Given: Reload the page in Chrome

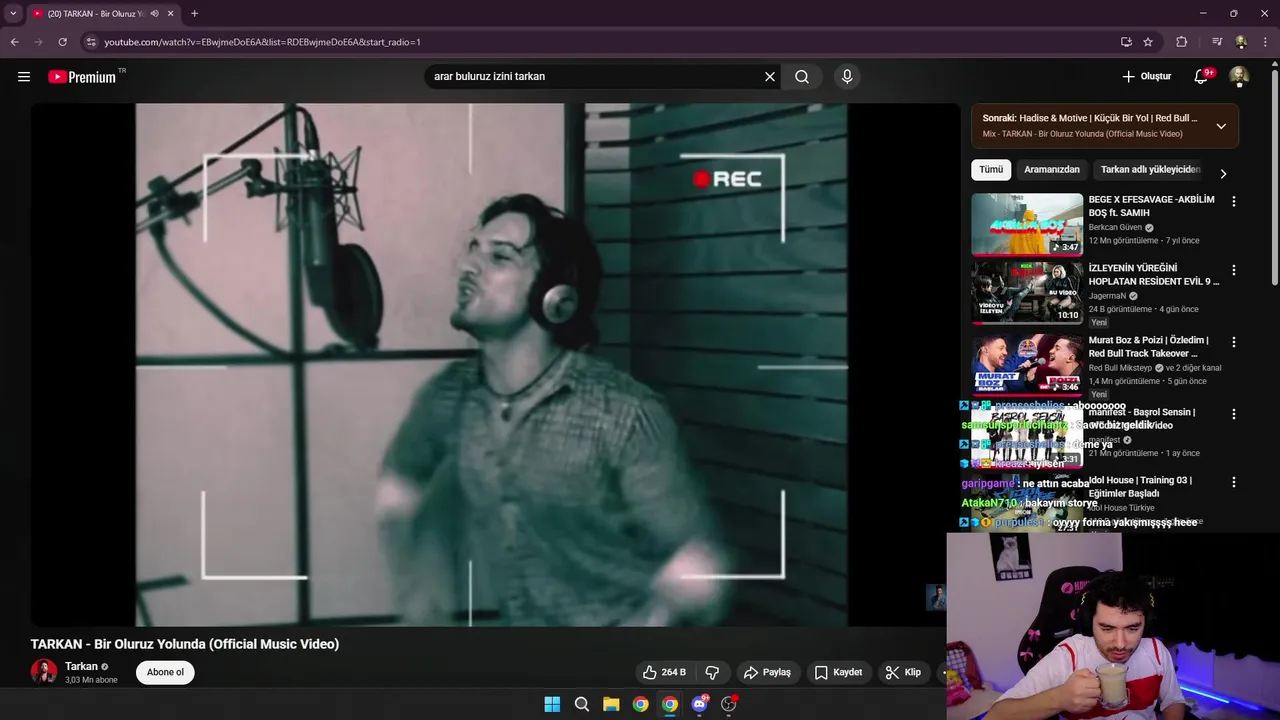Looking at the screenshot, I should click(62, 42).
